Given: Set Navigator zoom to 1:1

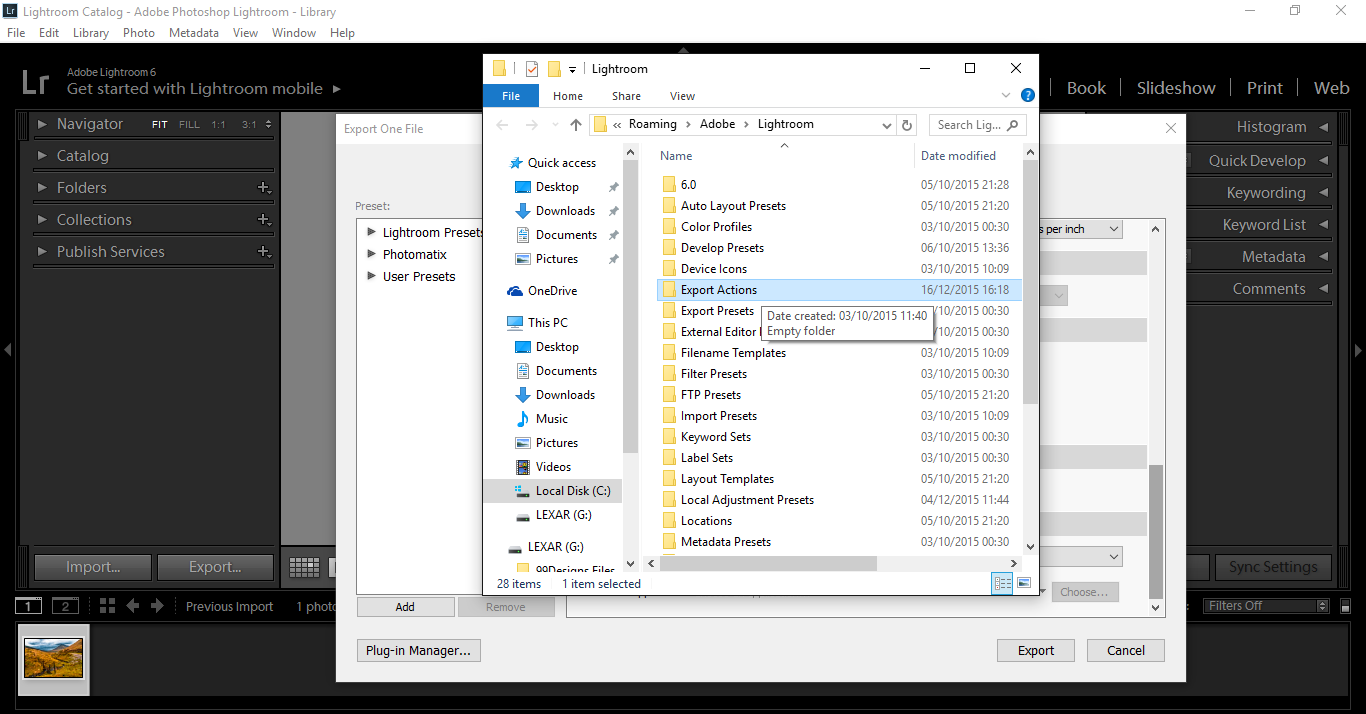Looking at the screenshot, I should [219, 125].
